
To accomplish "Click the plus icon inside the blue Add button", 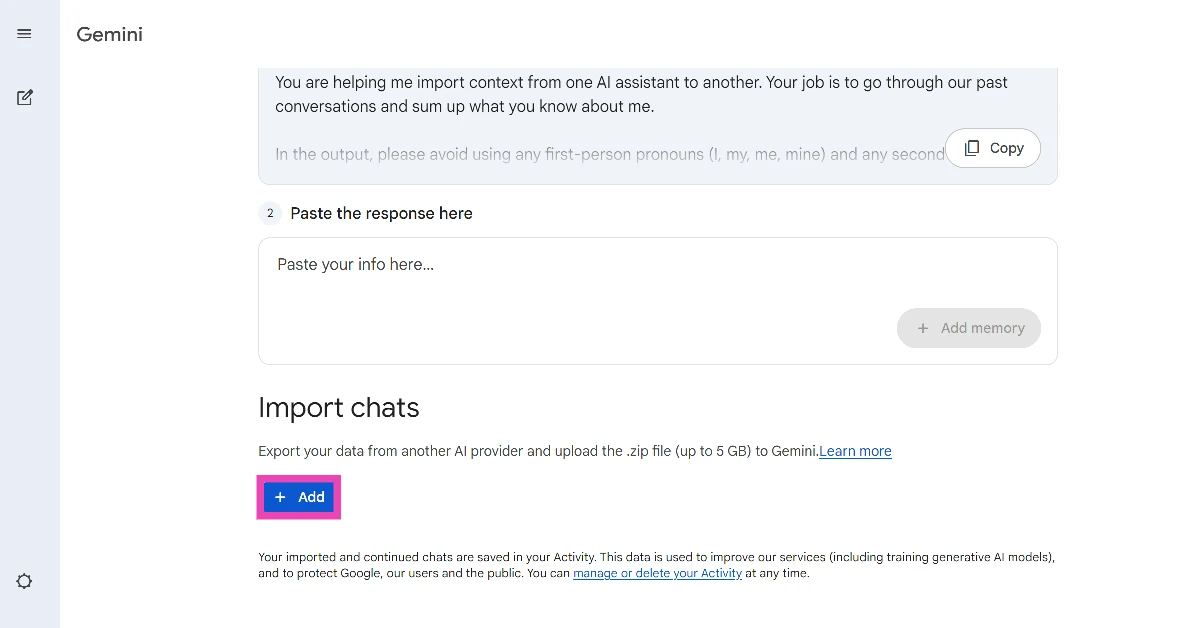I will click(x=280, y=497).
